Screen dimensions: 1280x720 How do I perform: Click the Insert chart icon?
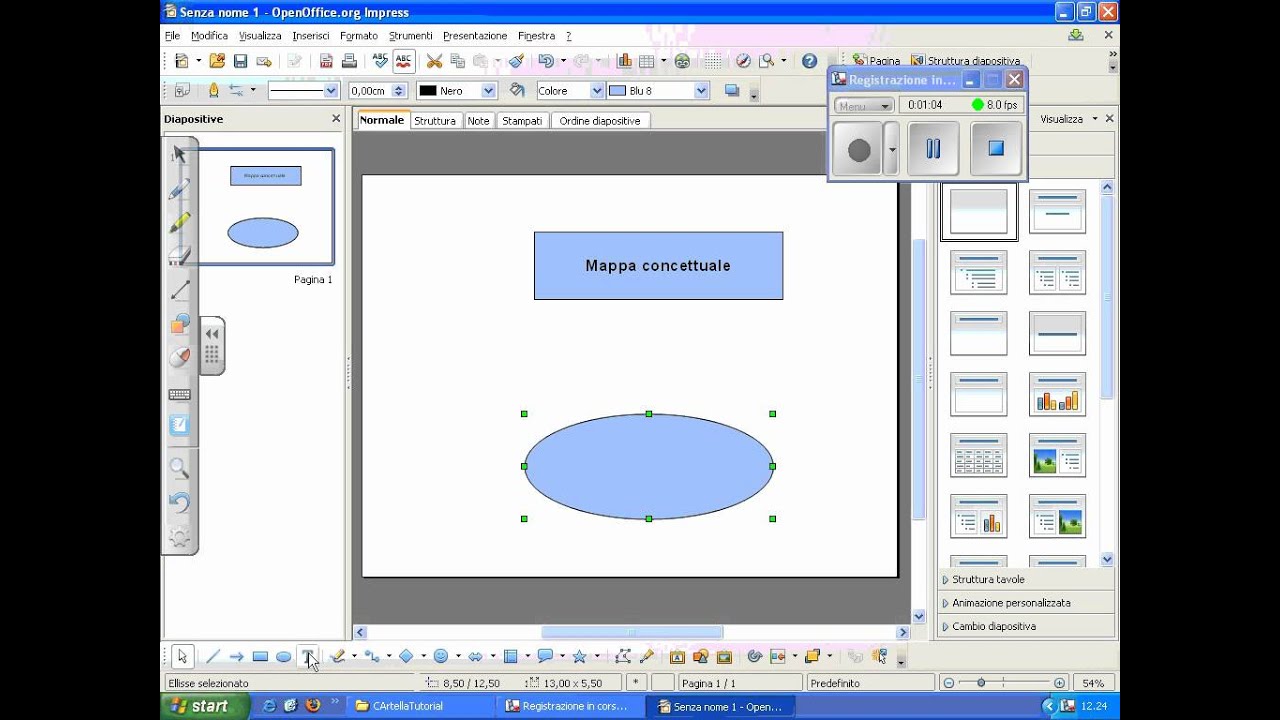pos(625,61)
